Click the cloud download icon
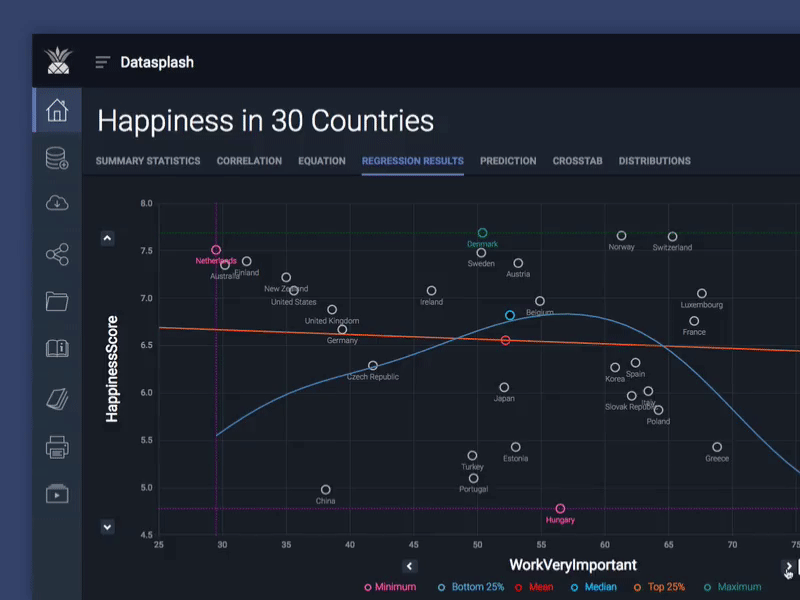Viewport: 800px width, 600px height. pos(57,202)
